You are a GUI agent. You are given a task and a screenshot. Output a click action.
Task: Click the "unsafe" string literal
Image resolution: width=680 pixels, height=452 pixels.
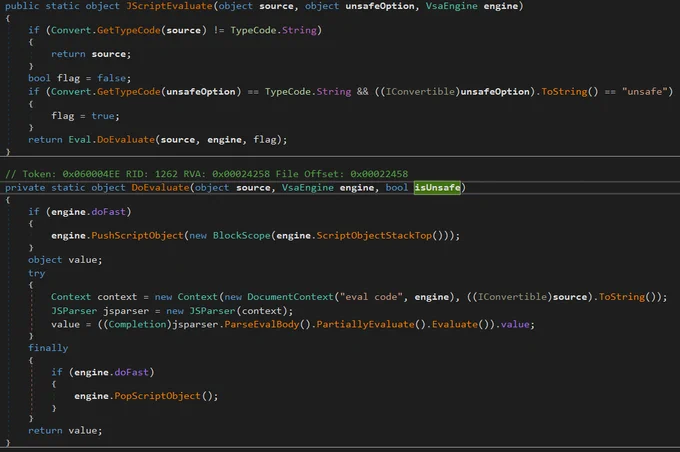tap(644, 92)
